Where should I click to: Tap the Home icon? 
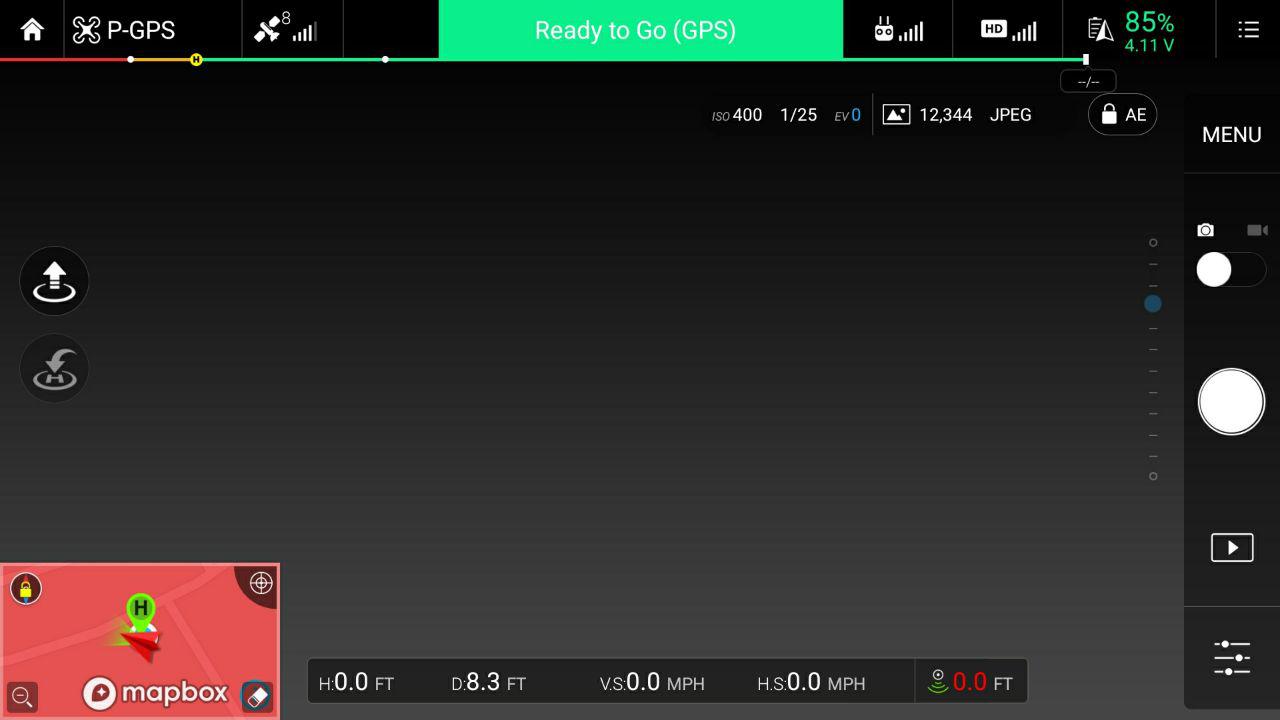32,30
